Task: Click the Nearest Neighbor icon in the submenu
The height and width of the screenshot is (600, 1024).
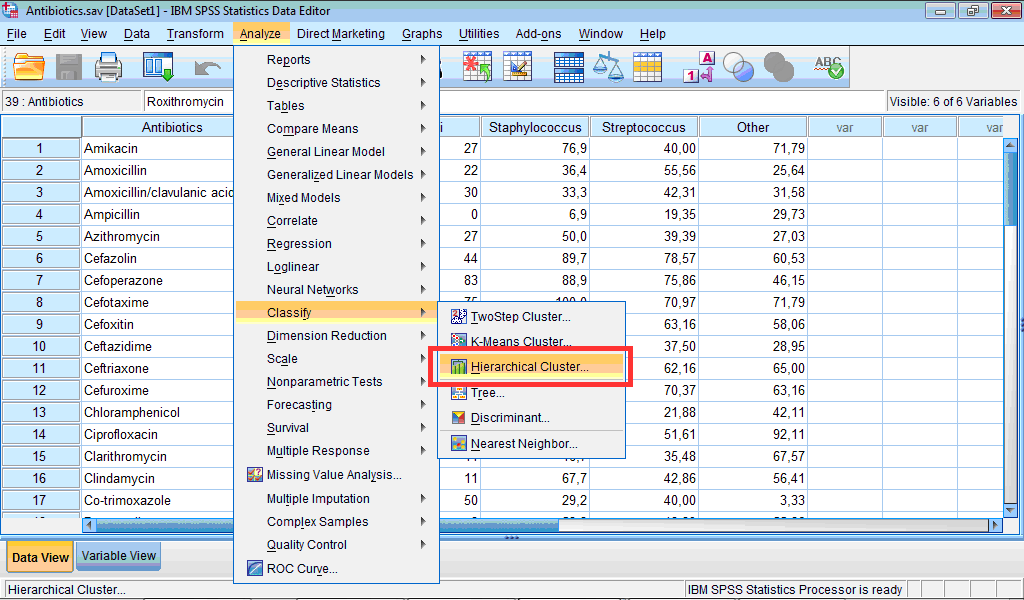Action: tap(458, 444)
